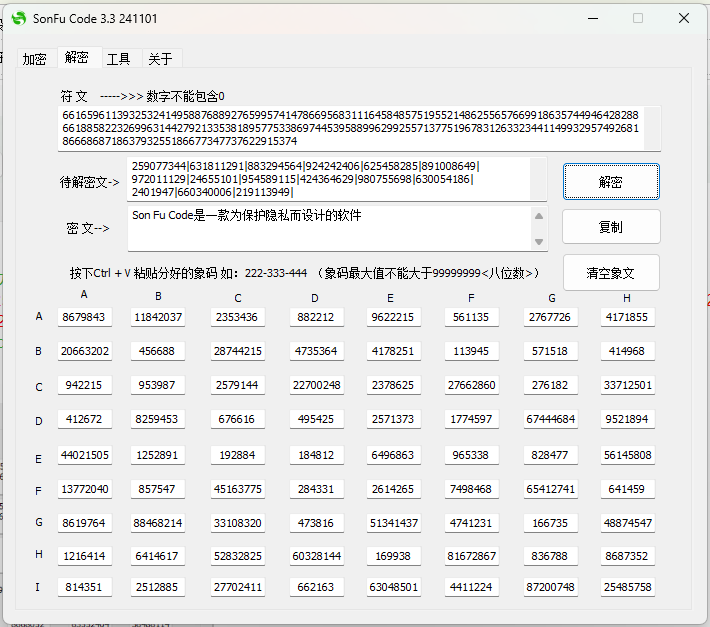
Task: Click the cell showing 51341437
Action: [393, 523]
